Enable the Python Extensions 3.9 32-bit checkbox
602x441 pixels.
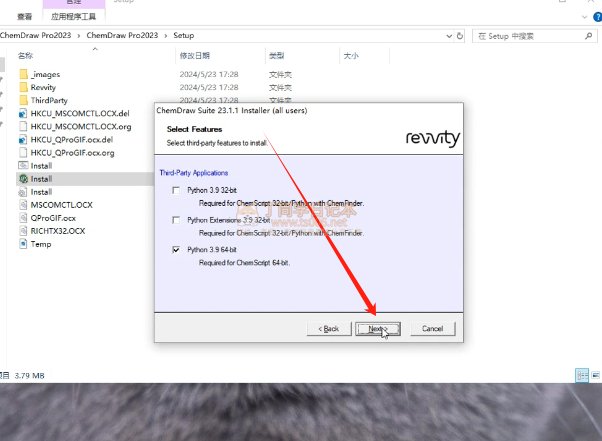[x=176, y=220]
